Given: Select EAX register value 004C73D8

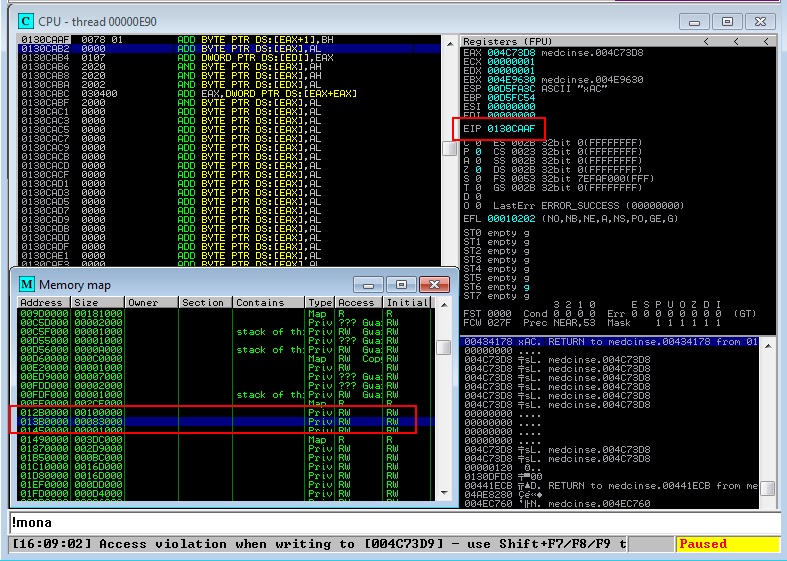Looking at the screenshot, I should pyautogui.click(x=511, y=53).
